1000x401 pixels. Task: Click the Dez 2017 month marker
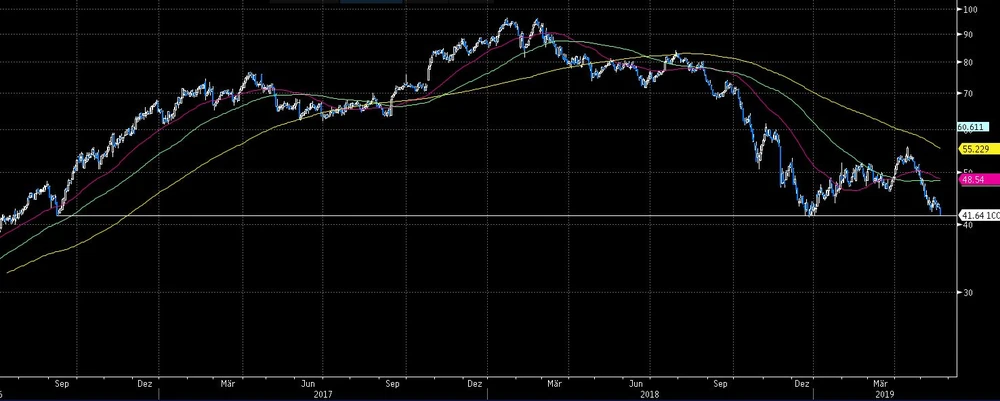pos(473,382)
